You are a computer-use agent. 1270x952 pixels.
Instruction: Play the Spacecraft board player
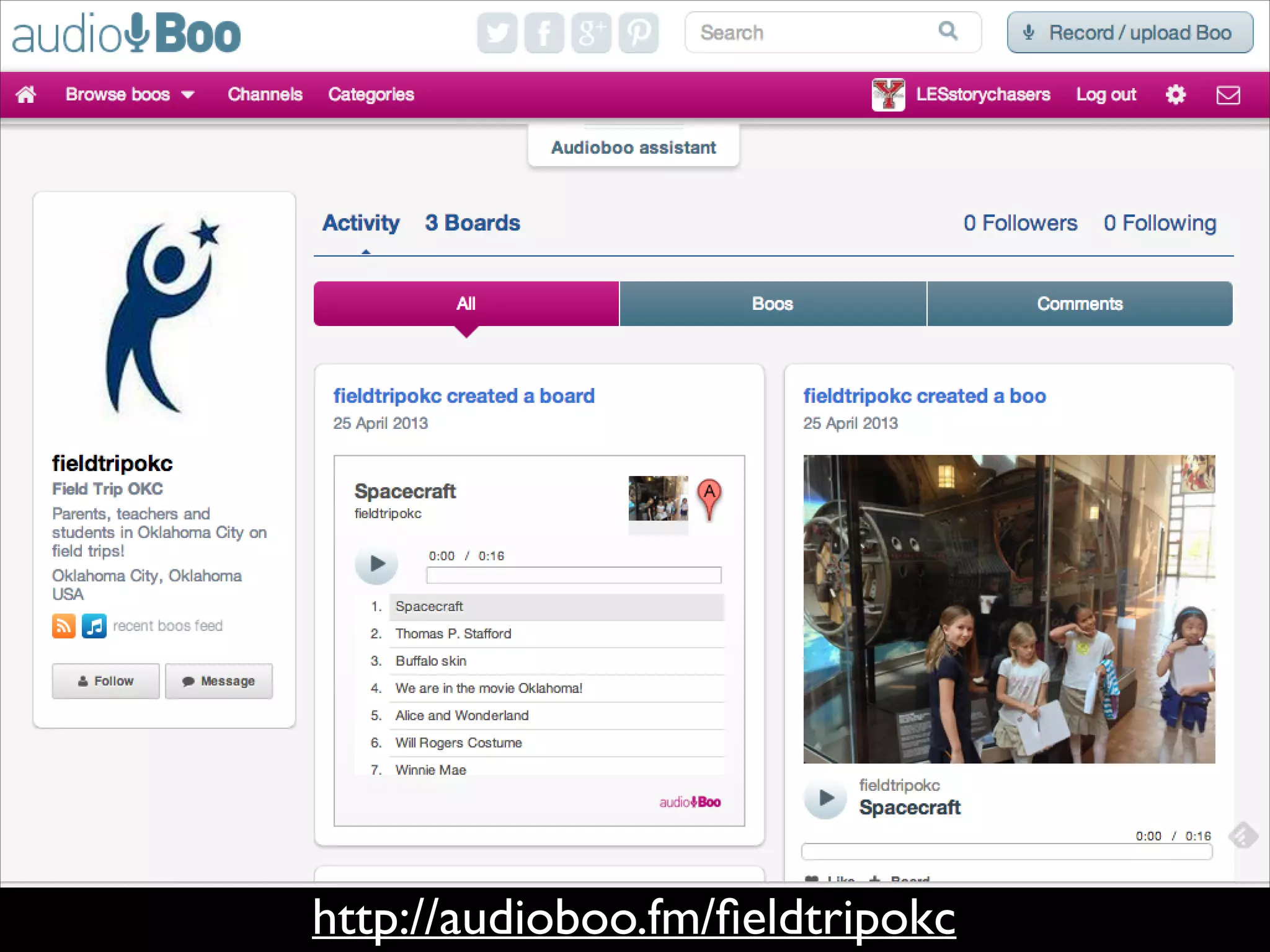[376, 563]
